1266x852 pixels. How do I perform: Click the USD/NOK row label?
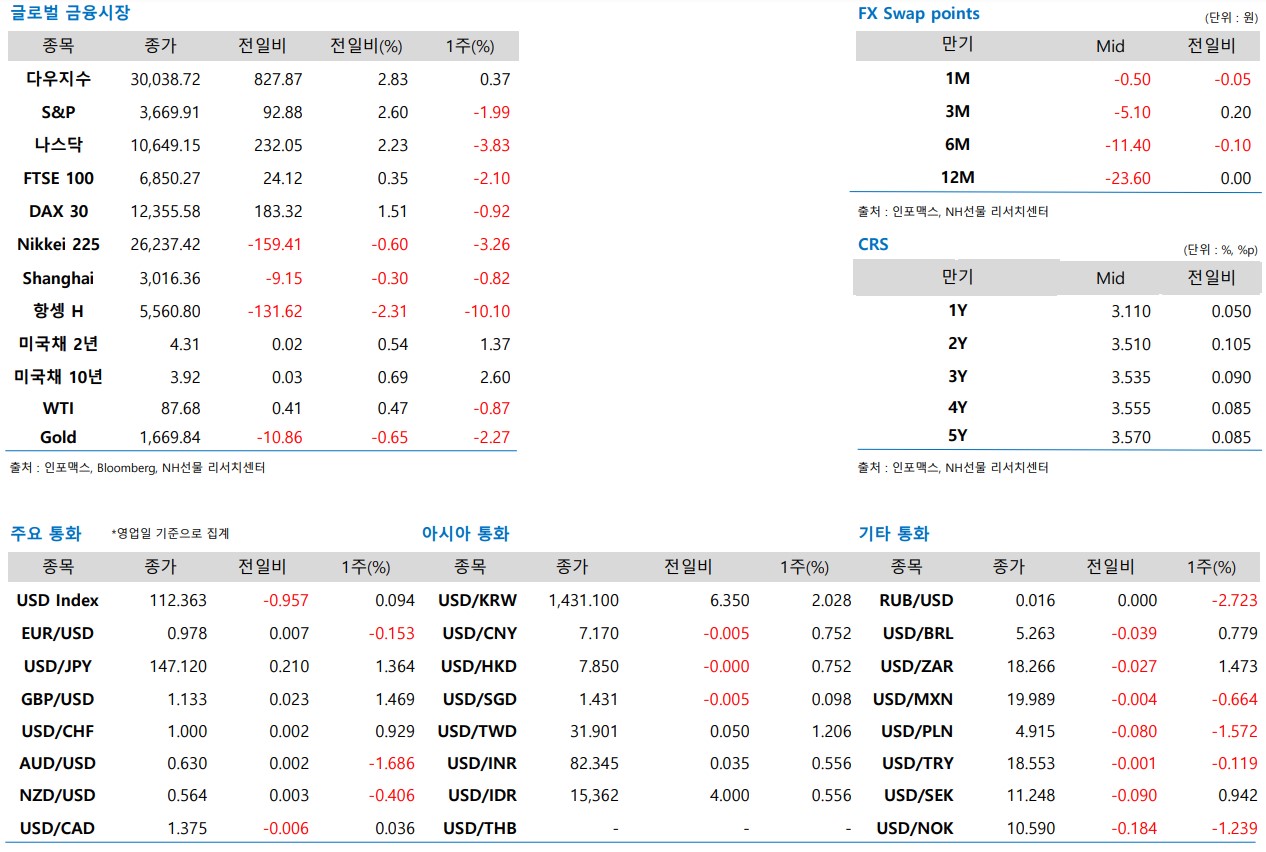(915, 828)
